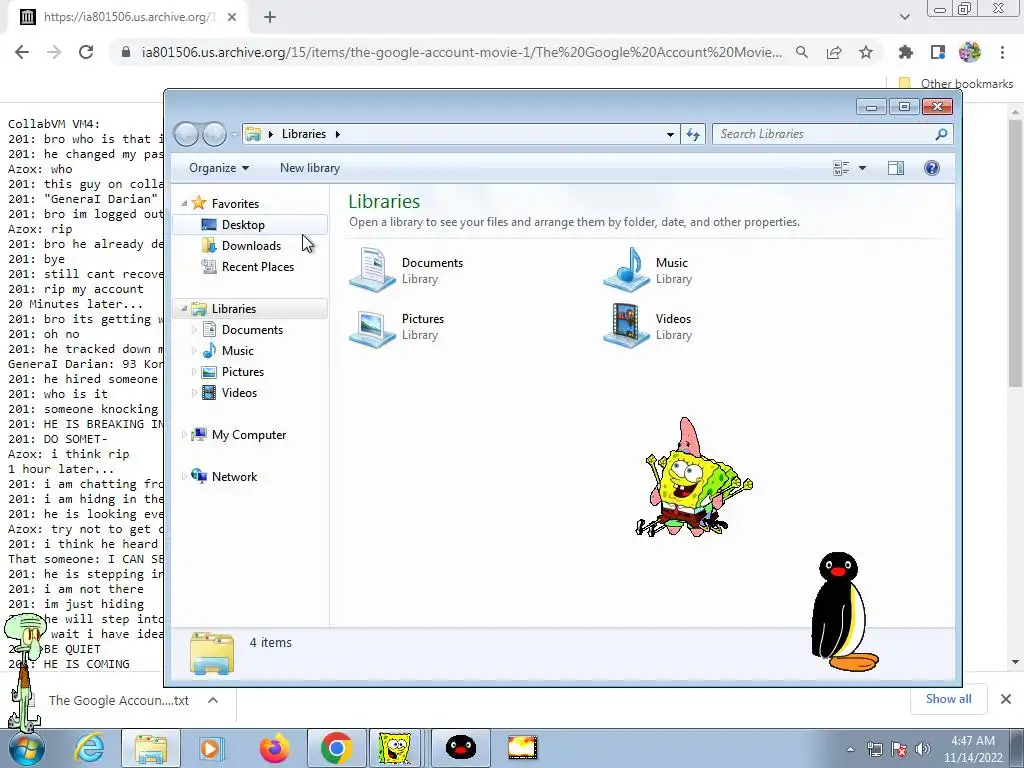The image size is (1024, 768).
Task: Click Chrome zoom magnifier icon
Action: [802, 52]
